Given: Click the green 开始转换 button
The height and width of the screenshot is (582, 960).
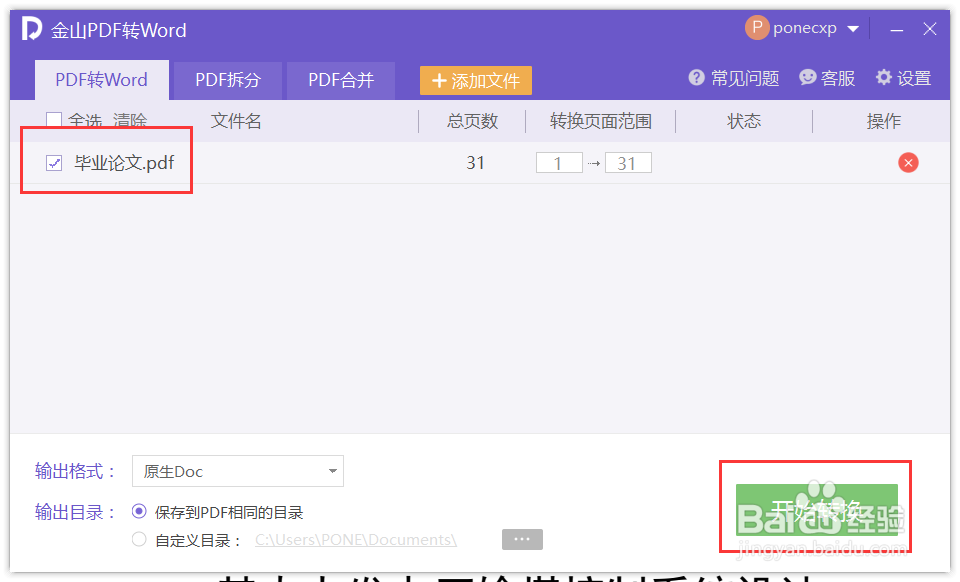Looking at the screenshot, I should pyautogui.click(x=817, y=510).
